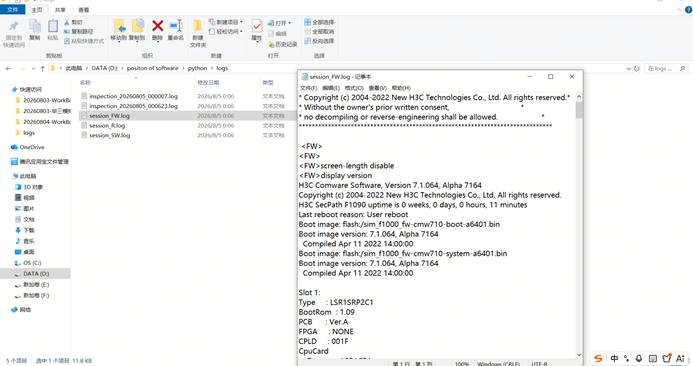This screenshot has height=366, width=693.
Task: Jump to DATA (D:) in the breadcrumb
Action: [104, 69]
